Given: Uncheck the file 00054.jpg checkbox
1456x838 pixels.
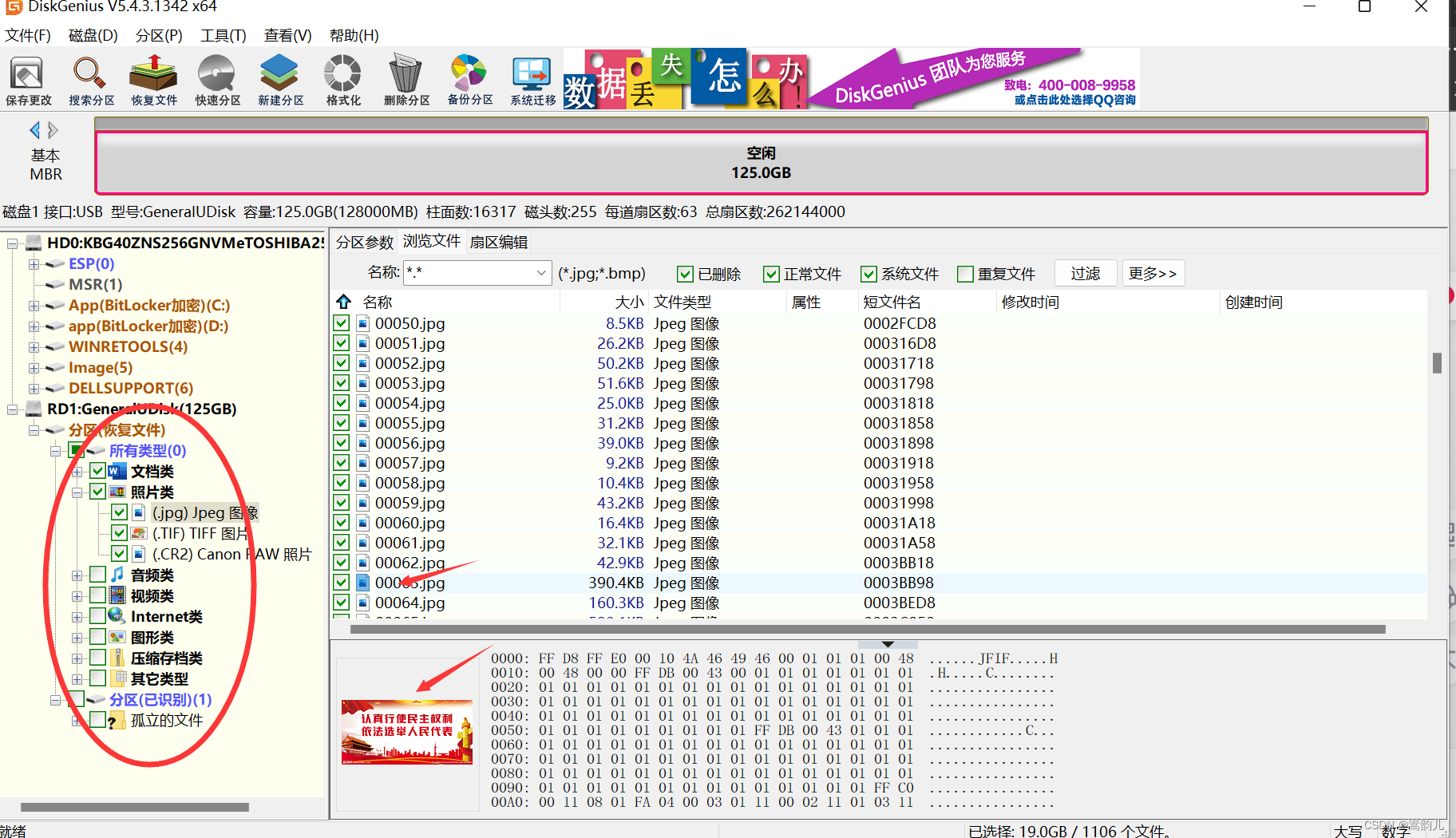Looking at the screenshot, I should [341, 403].
